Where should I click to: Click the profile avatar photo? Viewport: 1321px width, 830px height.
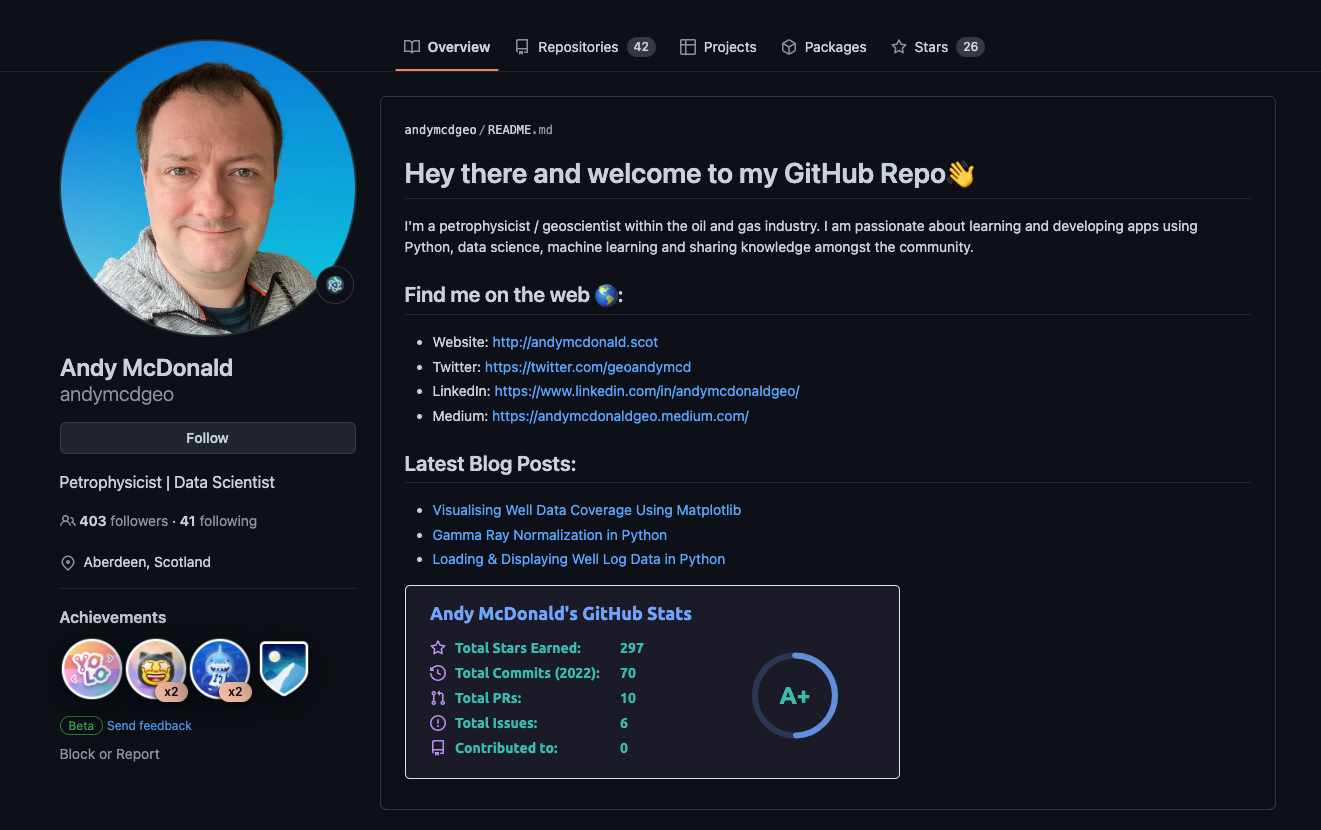tap(208, 188)
